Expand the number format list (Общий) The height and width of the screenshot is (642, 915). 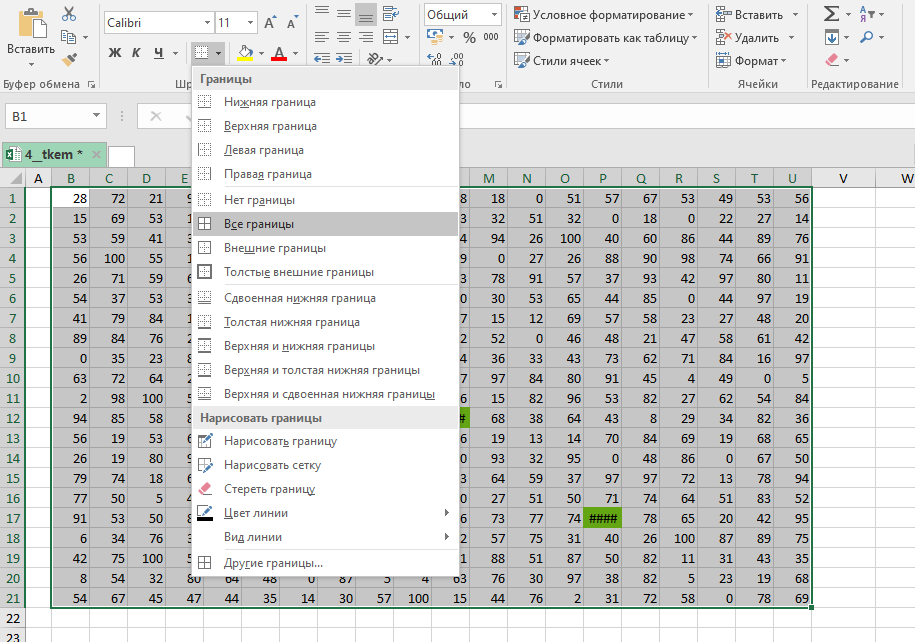coord(495,15)
